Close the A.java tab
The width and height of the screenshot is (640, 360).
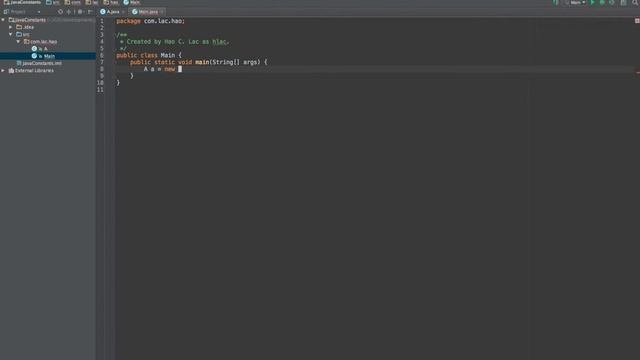(123, 12)
